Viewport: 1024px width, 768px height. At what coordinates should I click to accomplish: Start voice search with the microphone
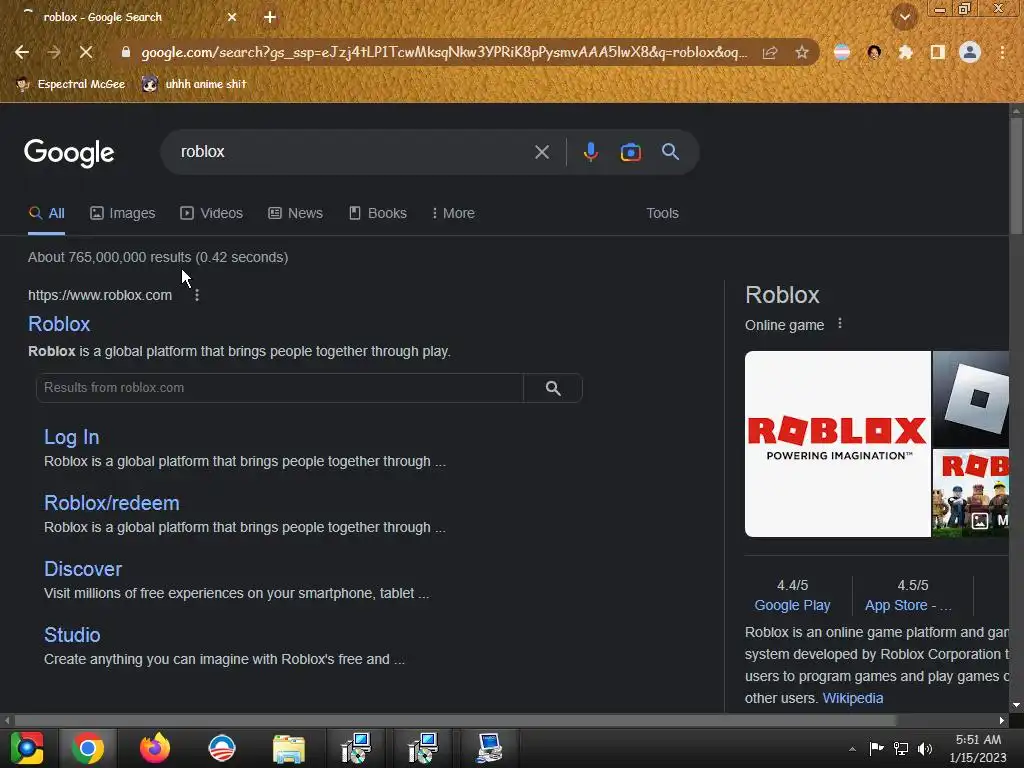tap(590, 152)
